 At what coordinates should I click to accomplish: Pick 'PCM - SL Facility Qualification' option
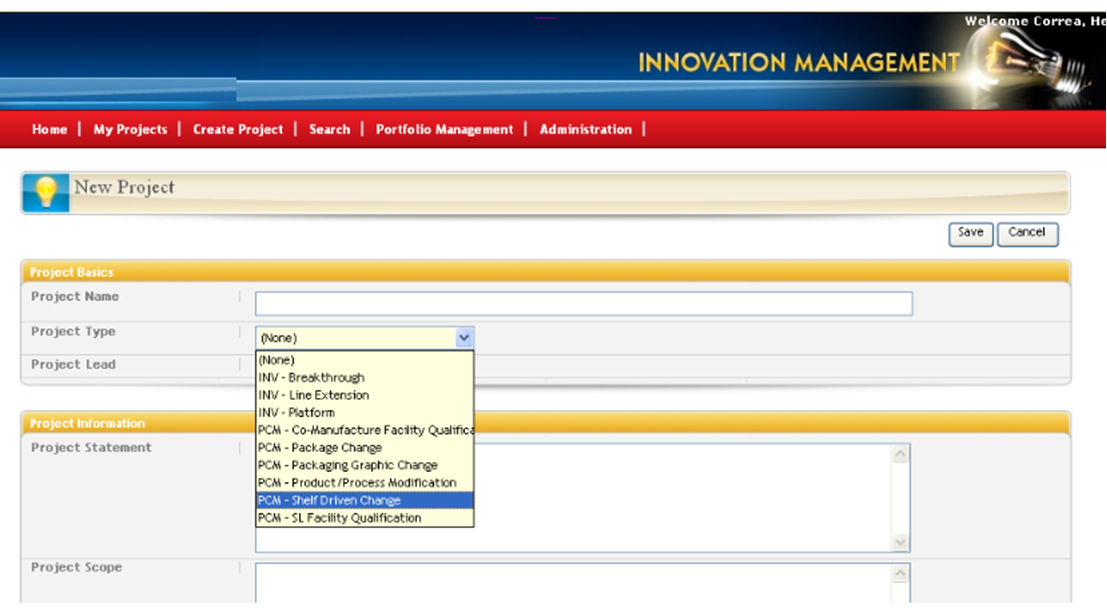click(340, 518)
